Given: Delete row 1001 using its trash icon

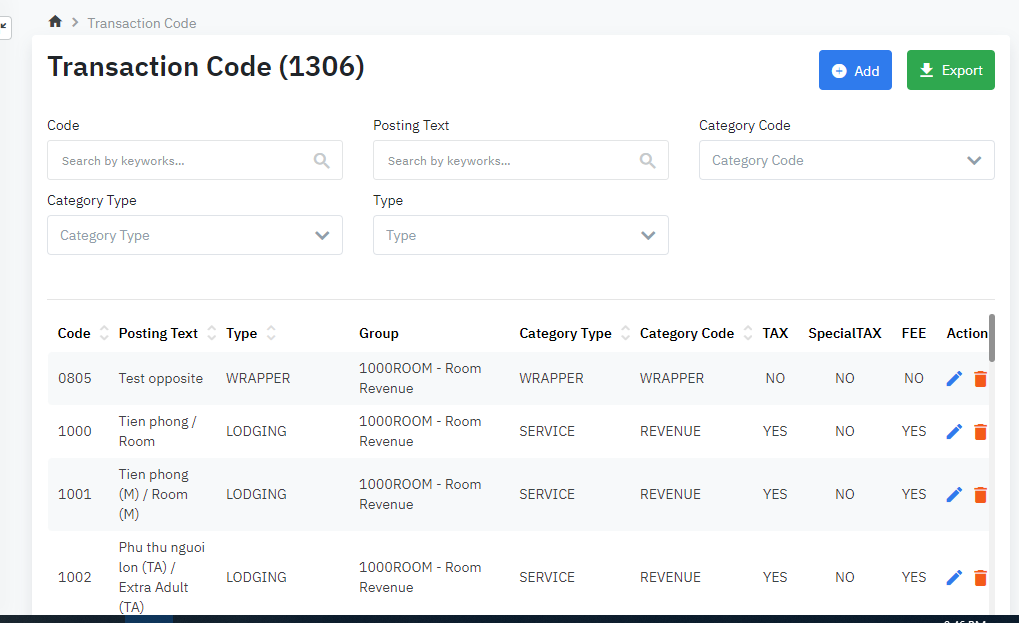Looking at the screenshot, I should point(980,494).
